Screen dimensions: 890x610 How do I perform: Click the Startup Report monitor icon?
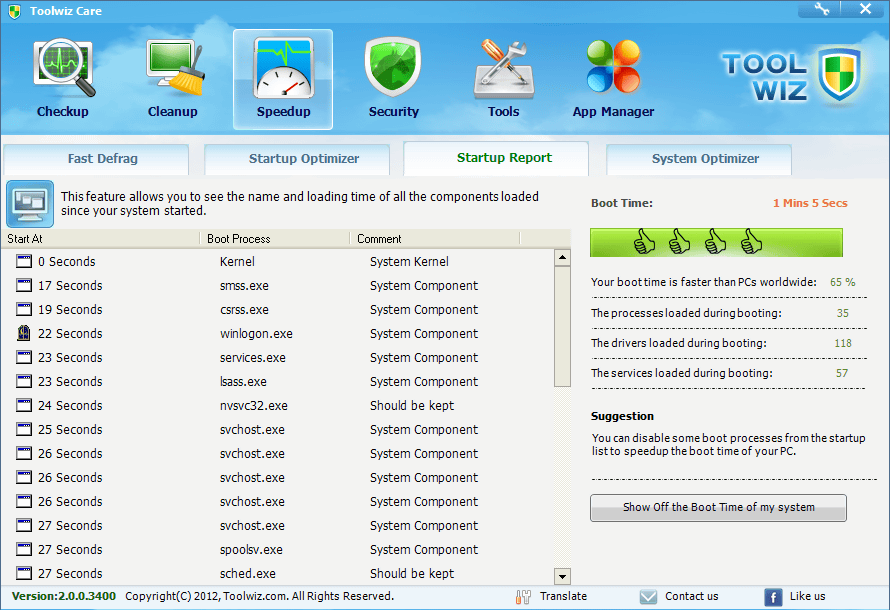pyautogui.click(x=30, y=204)
